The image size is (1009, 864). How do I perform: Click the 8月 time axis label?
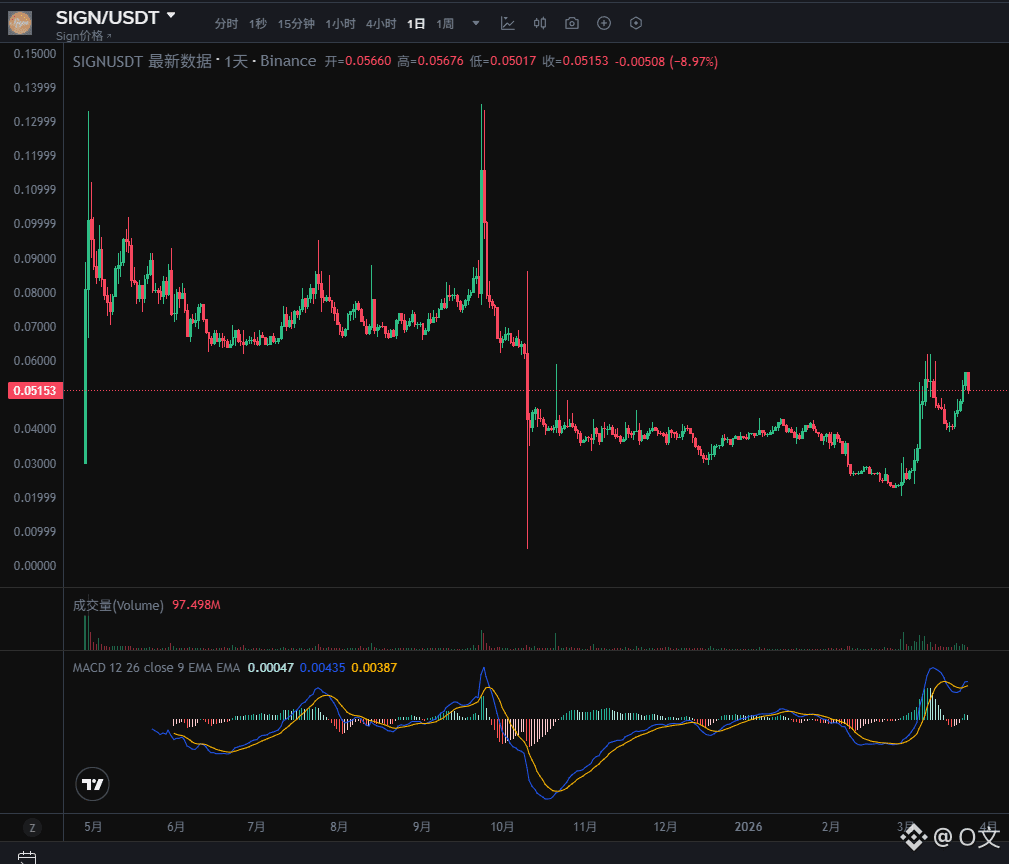(x=338, y=827)
